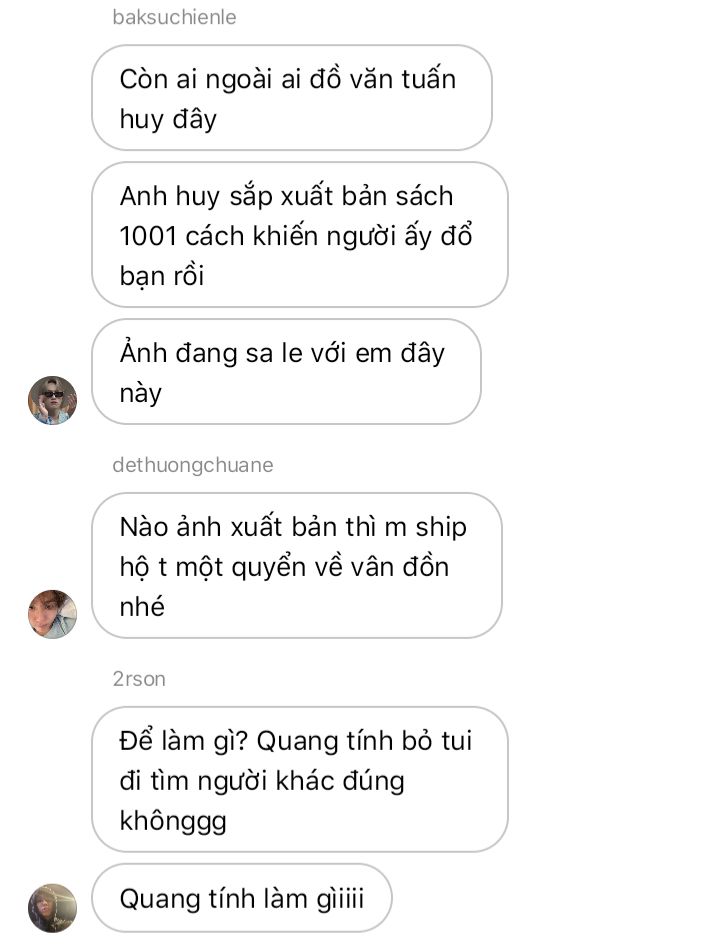Screen dimensions: 720x949
Task: Click the word 'khônggg' in 2rson's message
Action: pyautogui.click(x=173, y=821)
